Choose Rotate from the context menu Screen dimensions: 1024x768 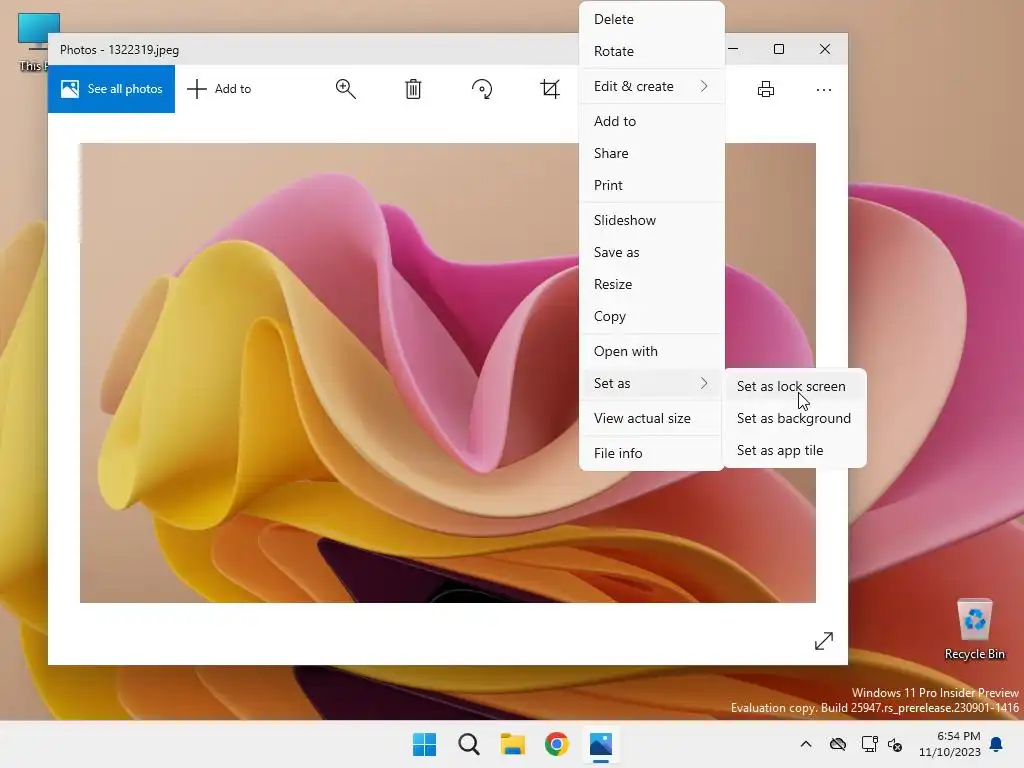[x=651, y=51]
